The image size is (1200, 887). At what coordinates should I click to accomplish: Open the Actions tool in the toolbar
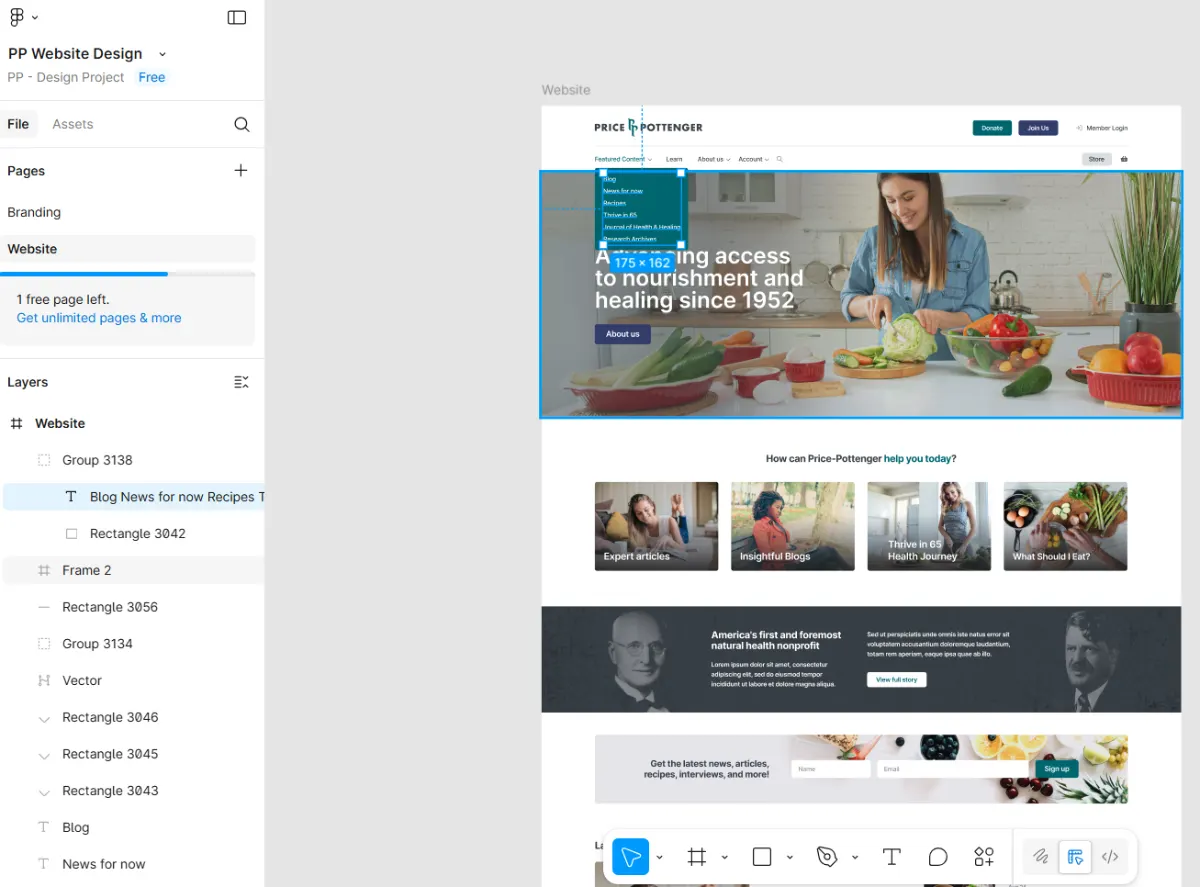984,857
